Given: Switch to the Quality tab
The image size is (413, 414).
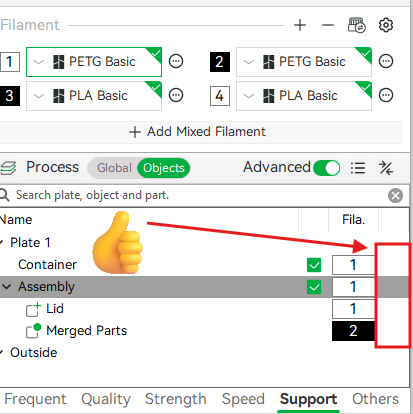Looking at the screenshot, I should pyautogui.click(x=106, y=399).
